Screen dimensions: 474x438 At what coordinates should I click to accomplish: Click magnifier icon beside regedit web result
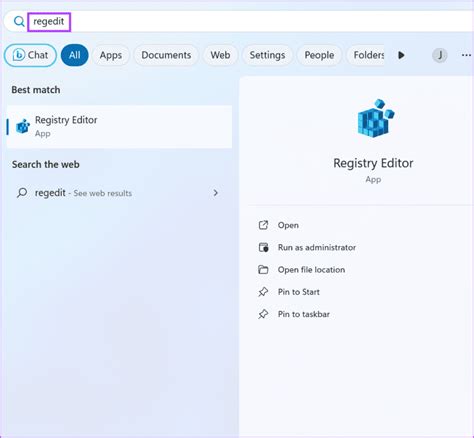22,193
